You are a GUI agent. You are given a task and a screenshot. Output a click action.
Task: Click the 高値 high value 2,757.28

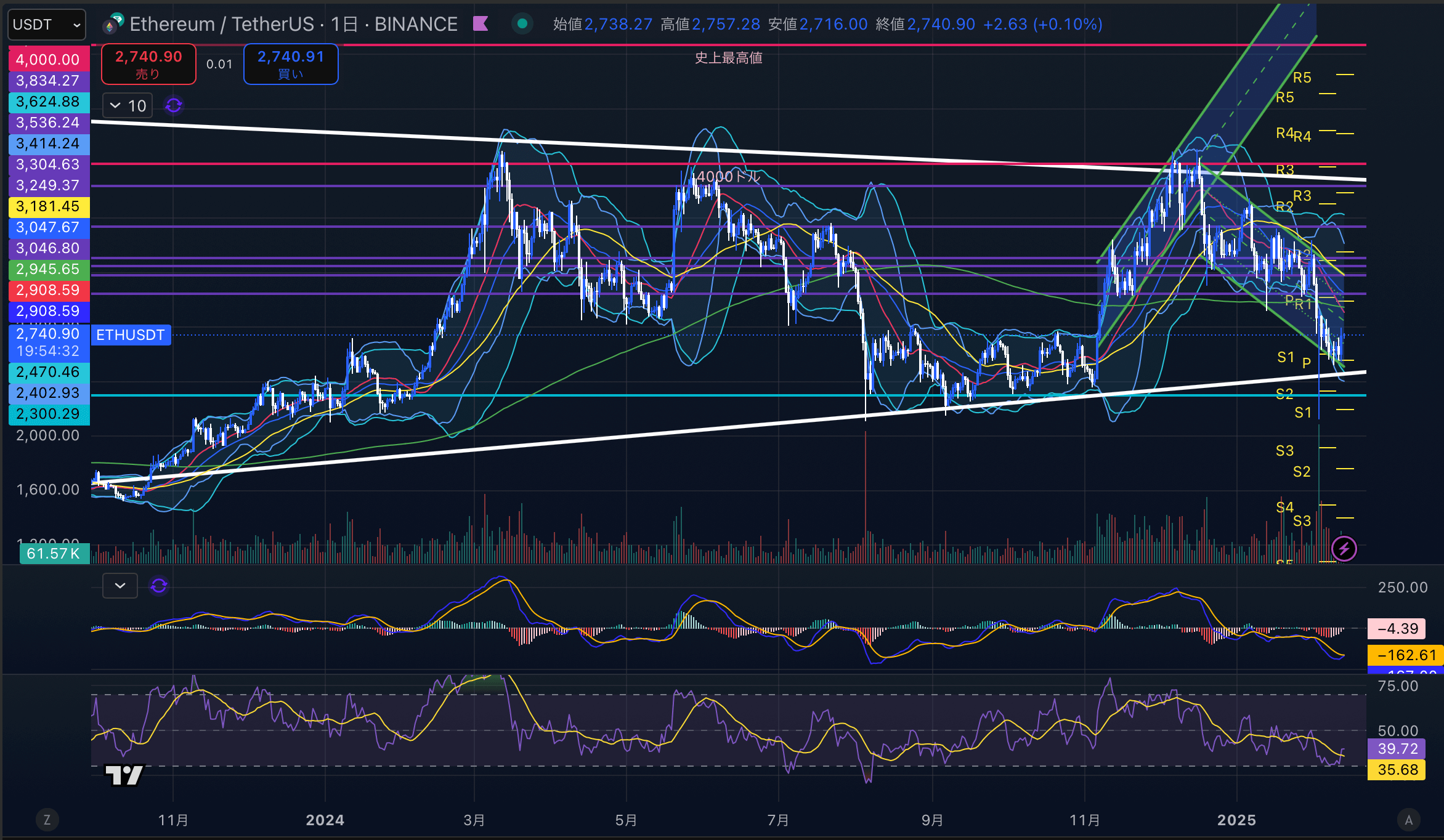coord(726,24)
